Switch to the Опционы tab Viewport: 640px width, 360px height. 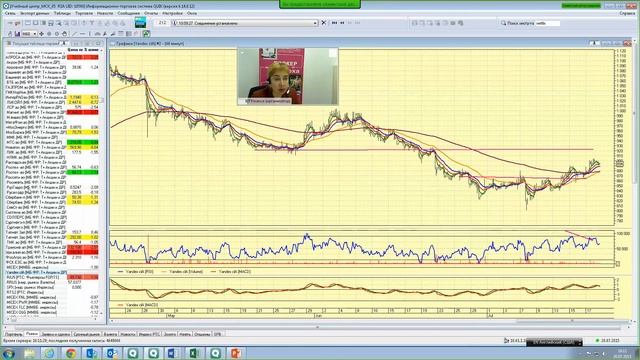(x=202, y=334)
